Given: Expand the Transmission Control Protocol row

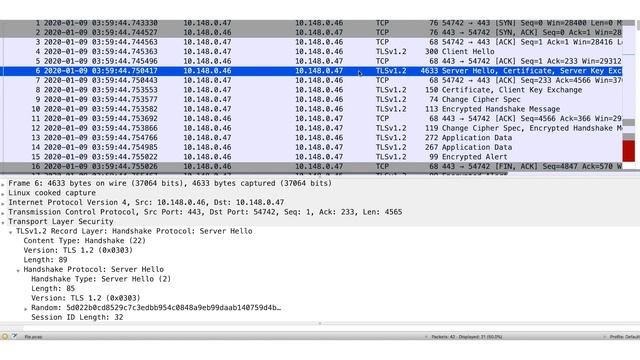Looking at the screenshot, I should point(3,213).
